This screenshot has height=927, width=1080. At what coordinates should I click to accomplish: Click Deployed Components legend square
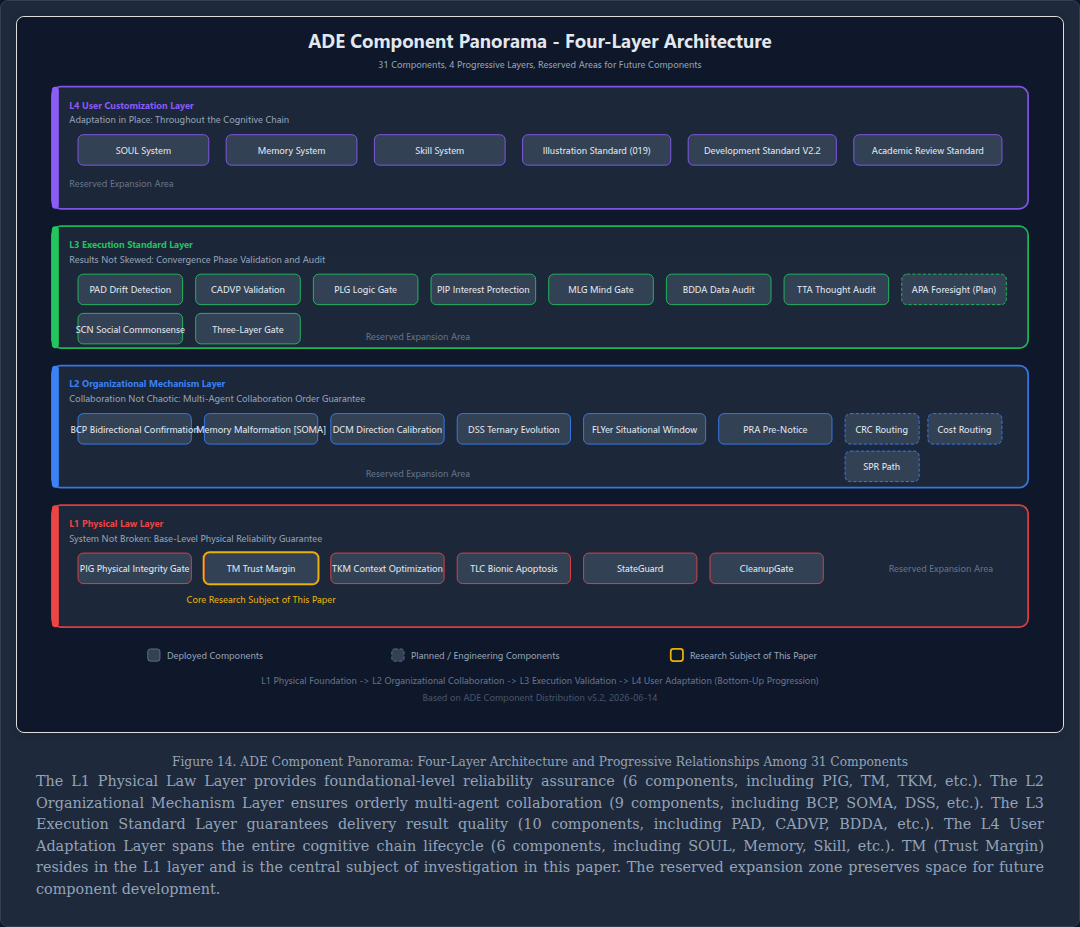[x=154, y=655]
